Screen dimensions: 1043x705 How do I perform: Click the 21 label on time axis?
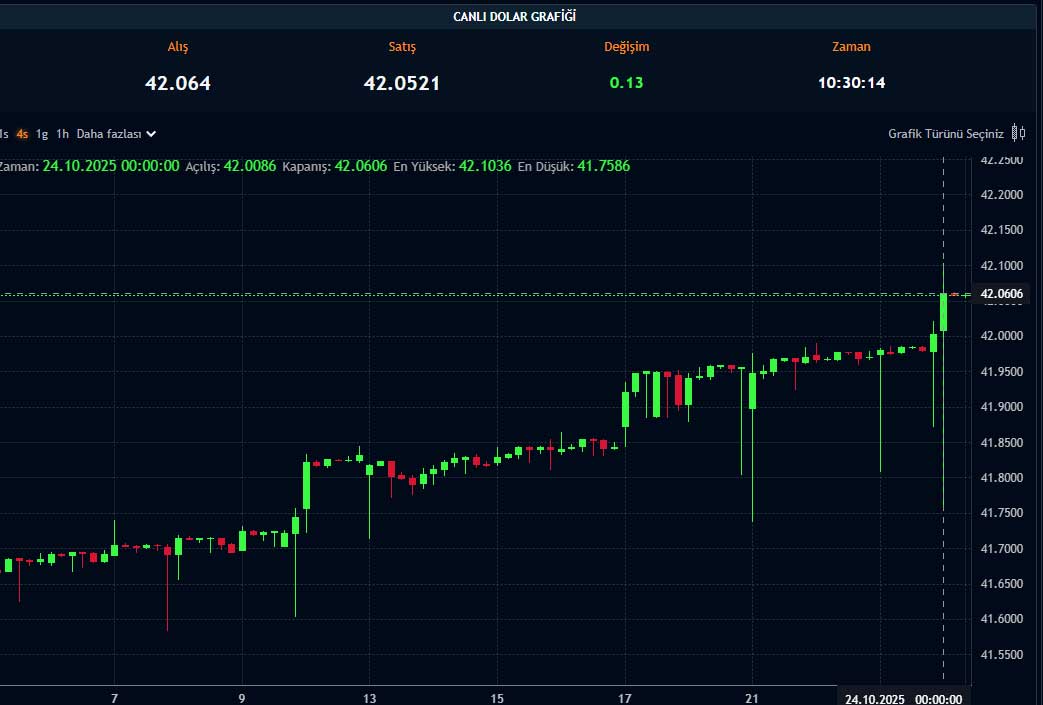tap(752, 699)
